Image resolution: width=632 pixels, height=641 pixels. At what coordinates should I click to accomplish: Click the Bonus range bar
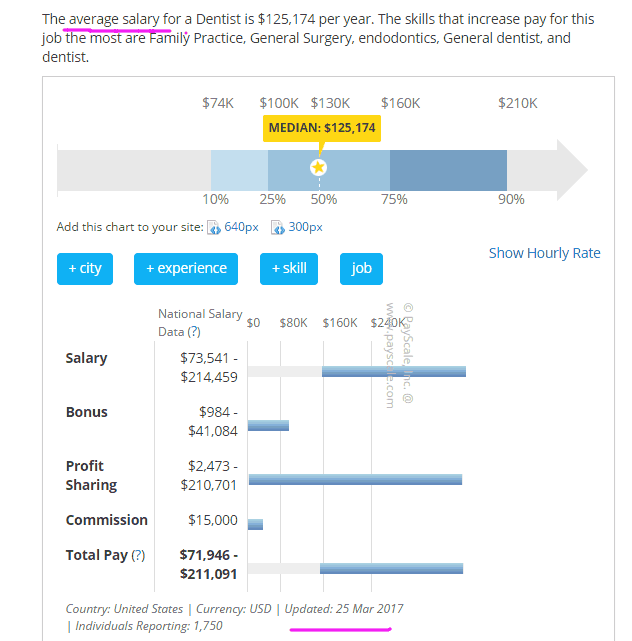[268, 426]
